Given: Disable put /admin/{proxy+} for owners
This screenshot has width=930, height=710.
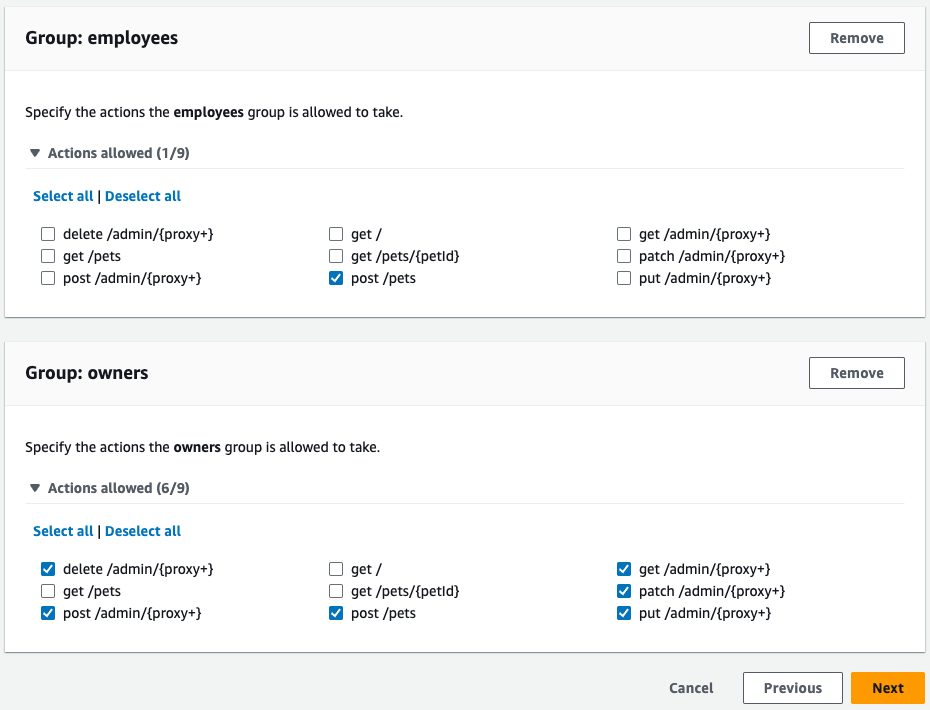Looking at the screenshot, I should [x=623, y=613].
